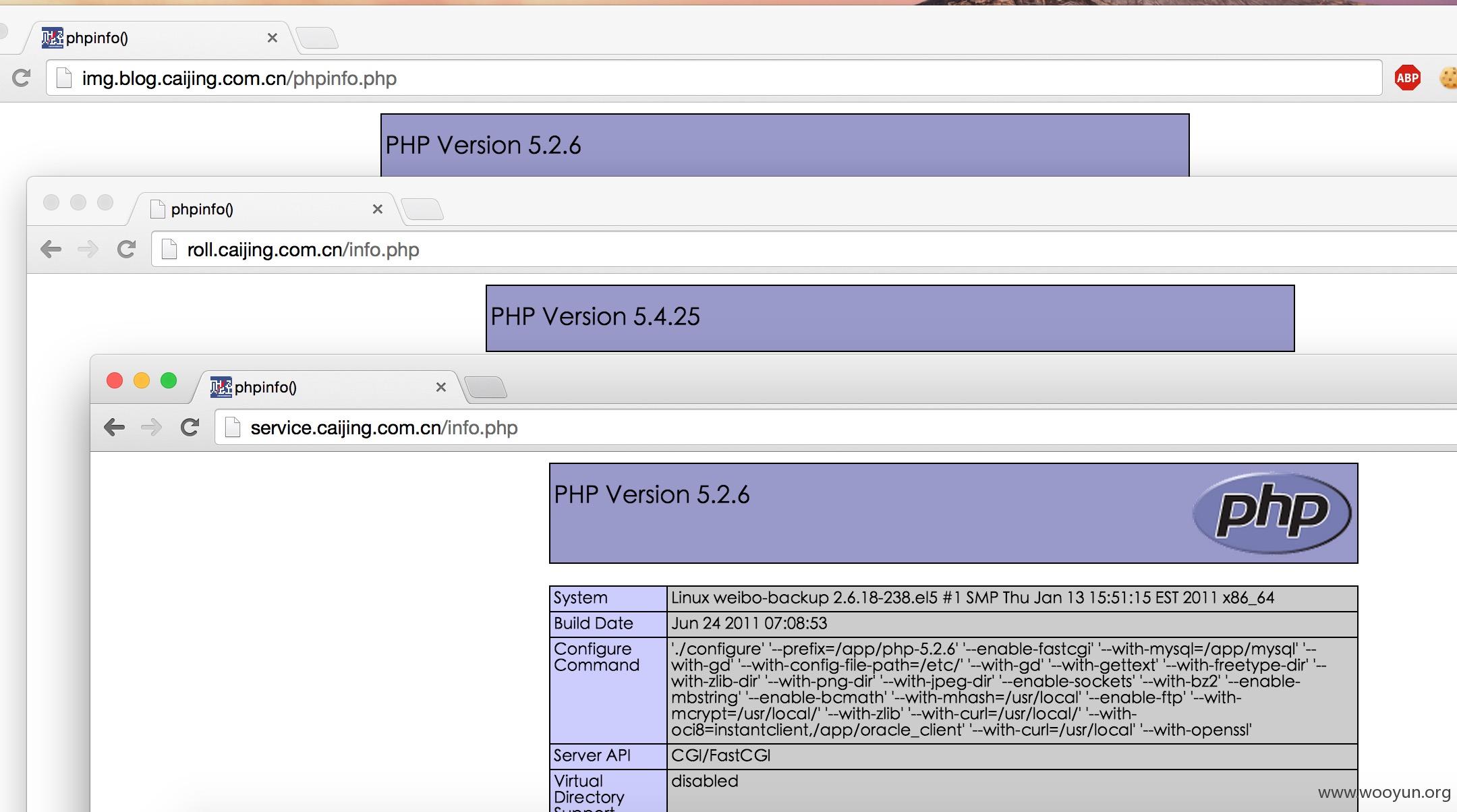This screenshot has width=1457, height=812.
Task: Click the 'disabled' value cell
Action: (1012, 790)
